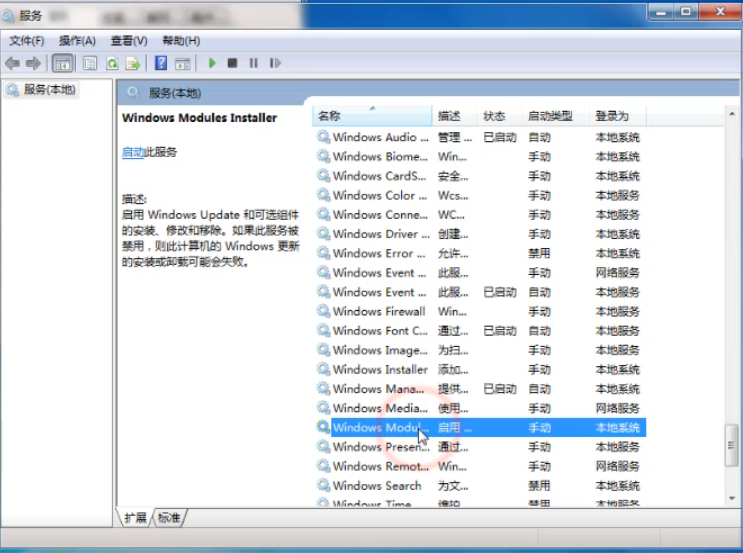Click the 启动 link to start service
Image resolution: width=743 pixels, height=553 pixels.
click(133, 152)
